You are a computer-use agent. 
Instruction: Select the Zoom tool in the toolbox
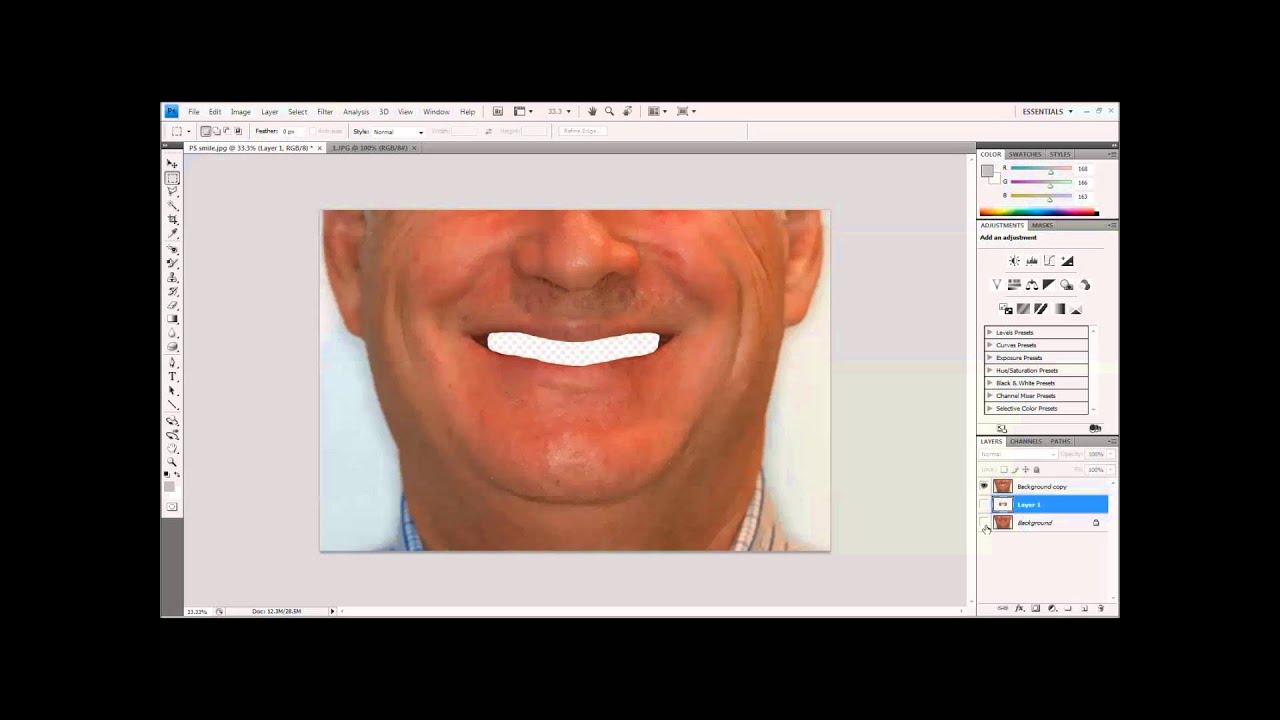[x=172, y=463]
